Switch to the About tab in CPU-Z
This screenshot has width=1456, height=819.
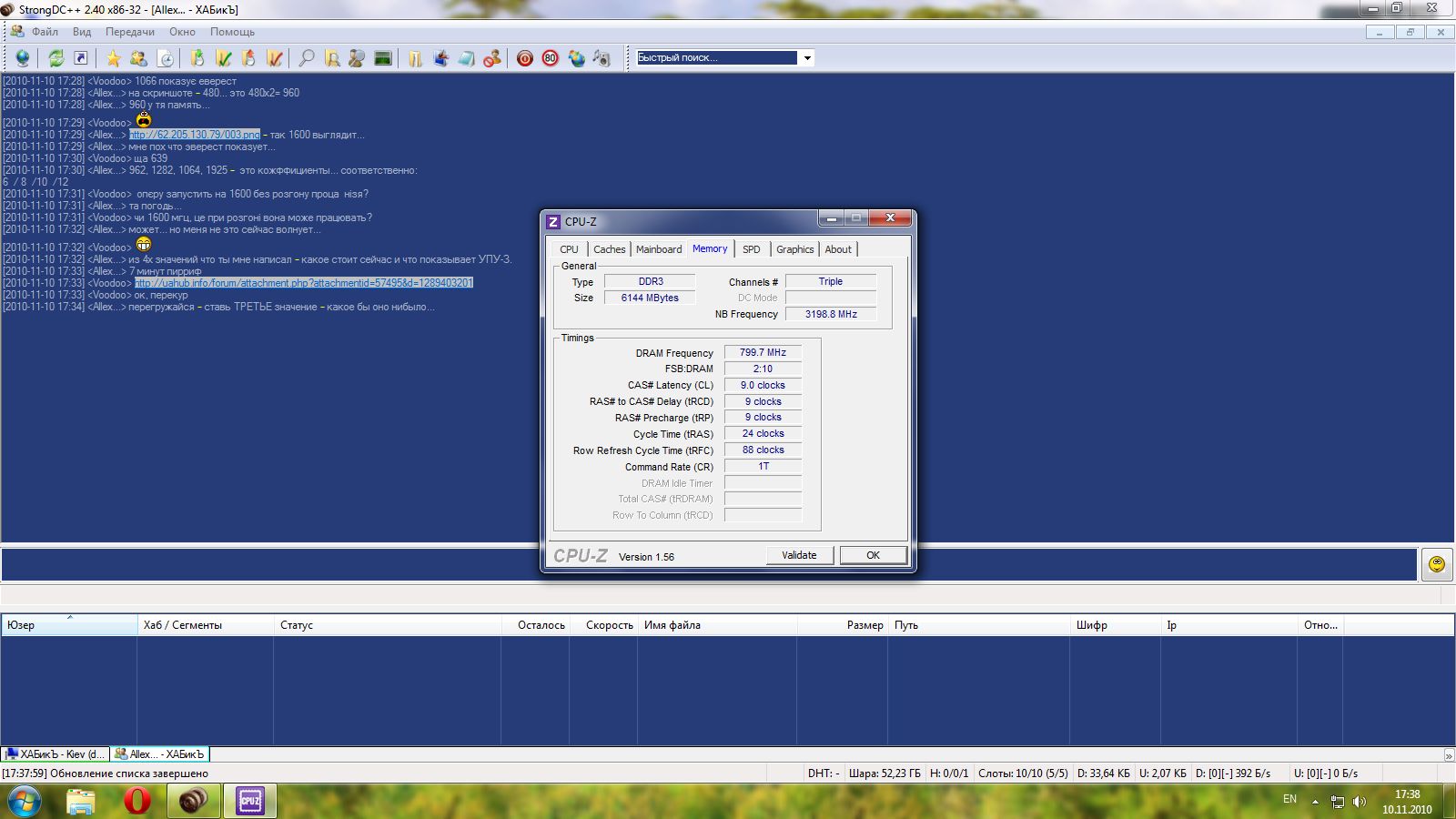pos(838,249)
